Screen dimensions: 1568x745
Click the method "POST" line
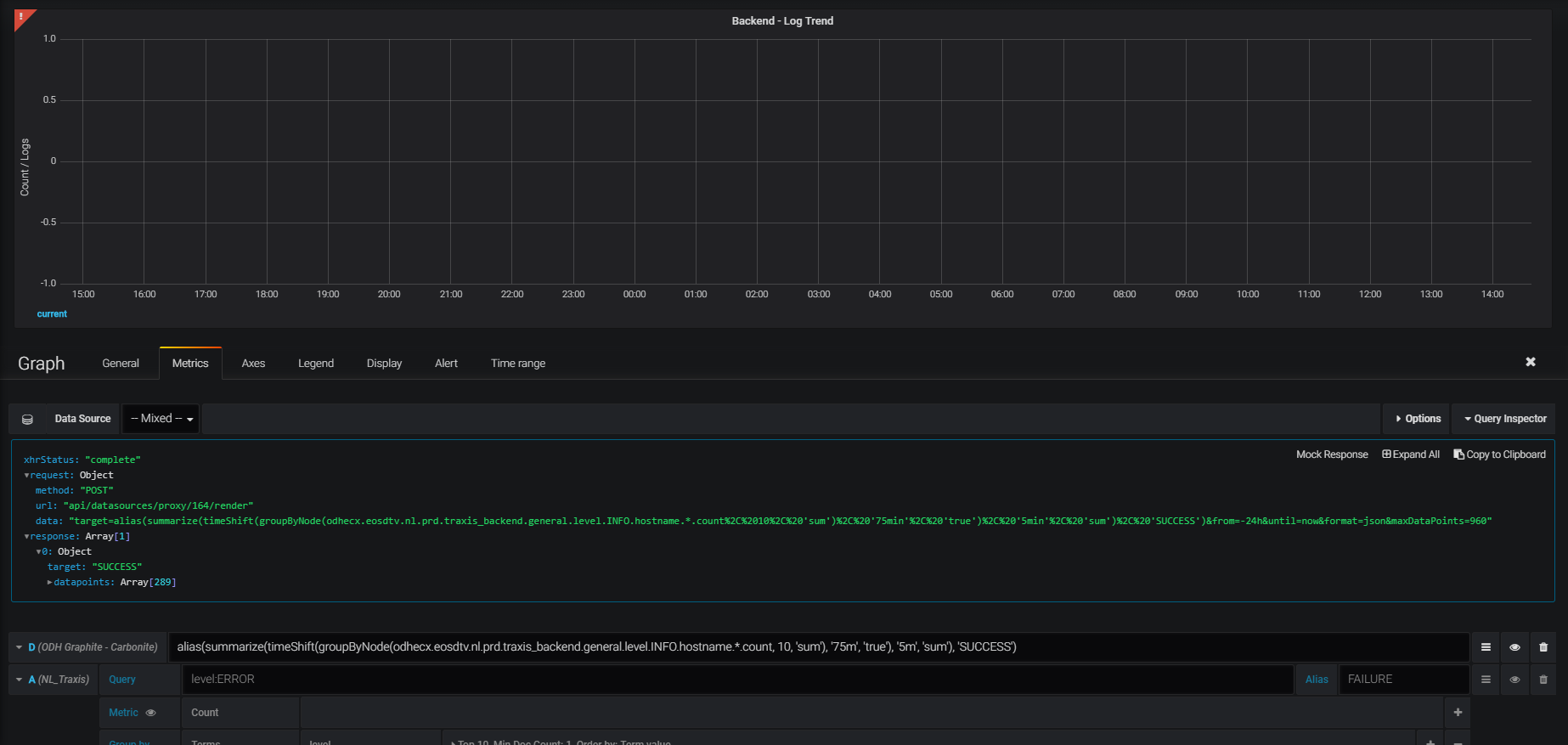coord(74,490)
